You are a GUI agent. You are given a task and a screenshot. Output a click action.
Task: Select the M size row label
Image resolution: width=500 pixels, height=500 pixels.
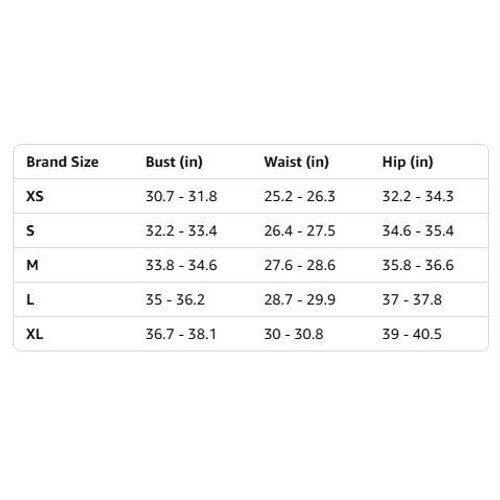pos(32,265)
